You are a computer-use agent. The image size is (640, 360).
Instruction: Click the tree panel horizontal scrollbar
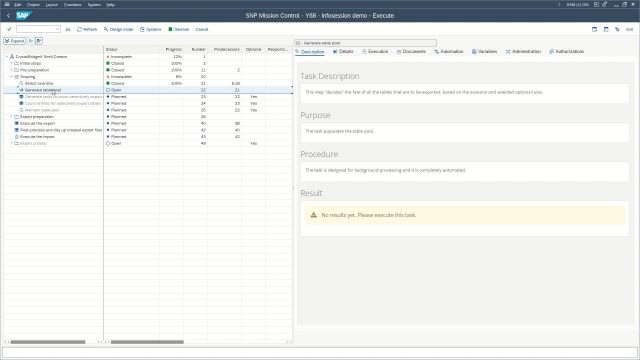48,342
